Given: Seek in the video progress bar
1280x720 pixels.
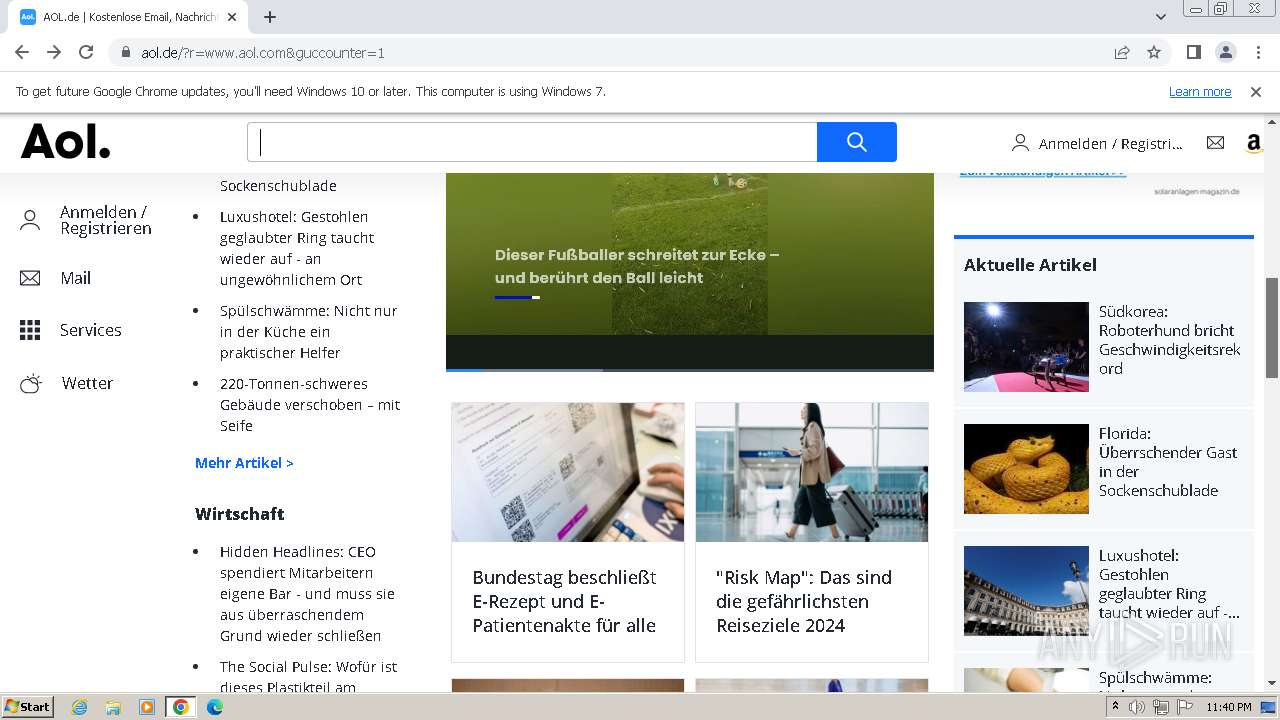Looking at the screenshot, I should 690,370.
